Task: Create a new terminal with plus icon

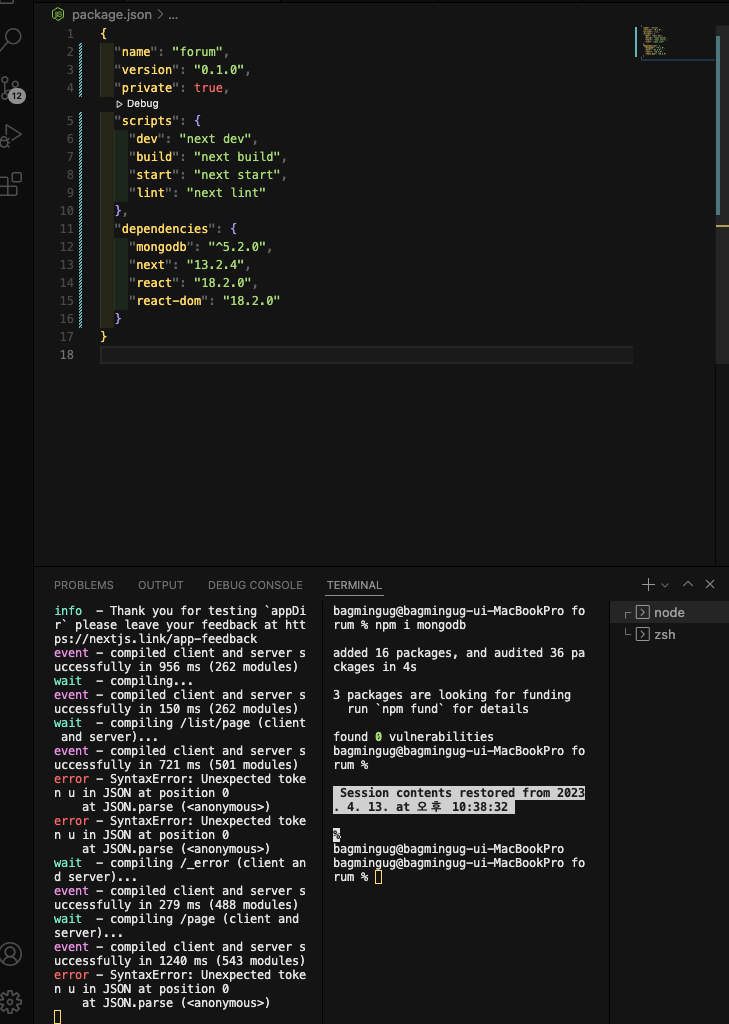Action: click(648, 584)
